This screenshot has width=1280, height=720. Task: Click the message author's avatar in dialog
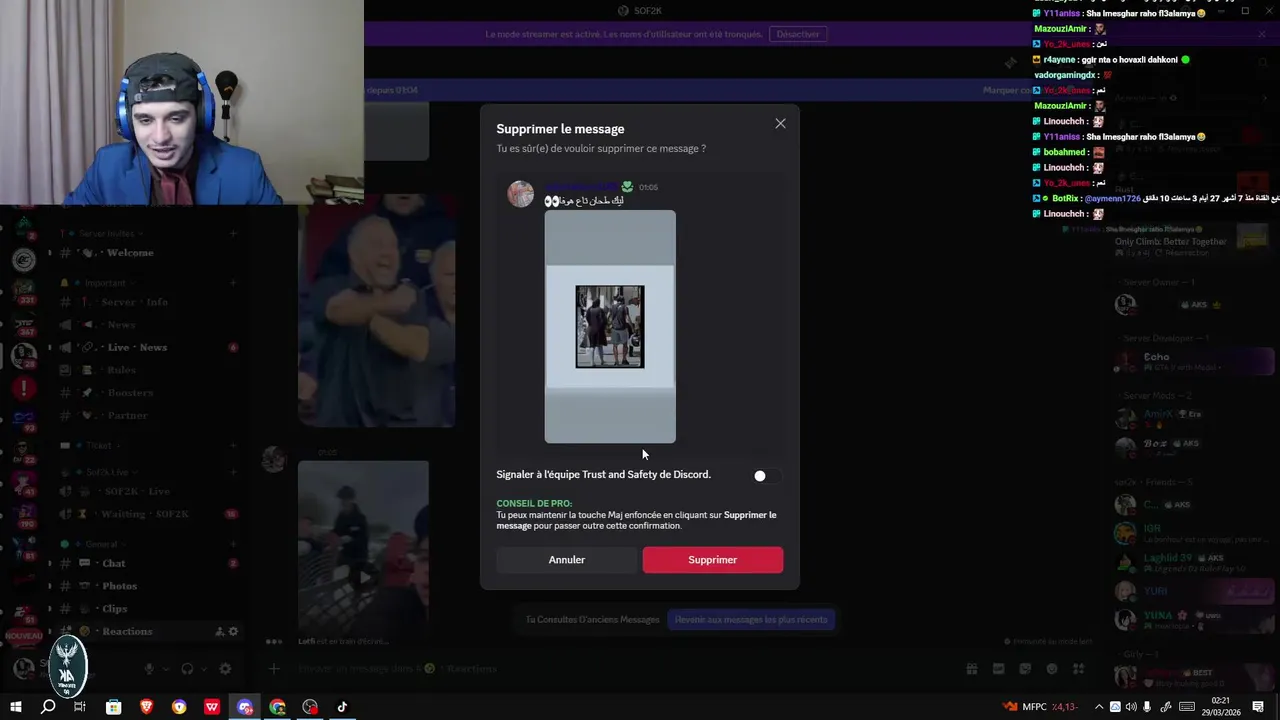pos(520,194)
